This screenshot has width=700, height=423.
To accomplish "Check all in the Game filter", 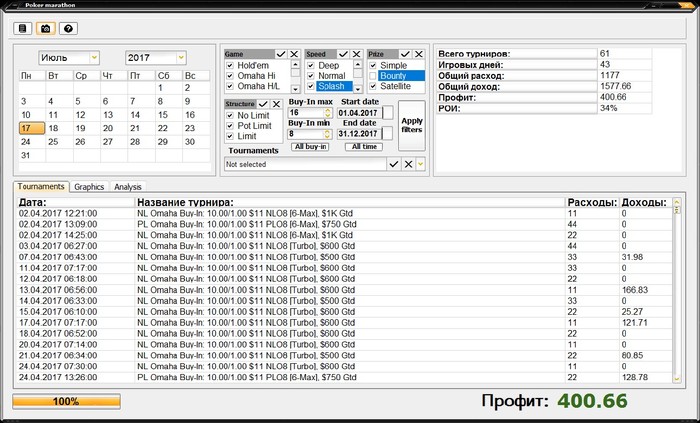I will pos(281,54).
